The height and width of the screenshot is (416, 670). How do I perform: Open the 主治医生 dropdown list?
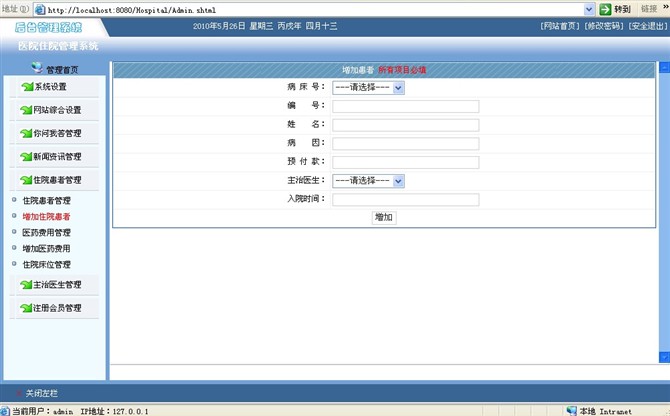pos(398,181)
